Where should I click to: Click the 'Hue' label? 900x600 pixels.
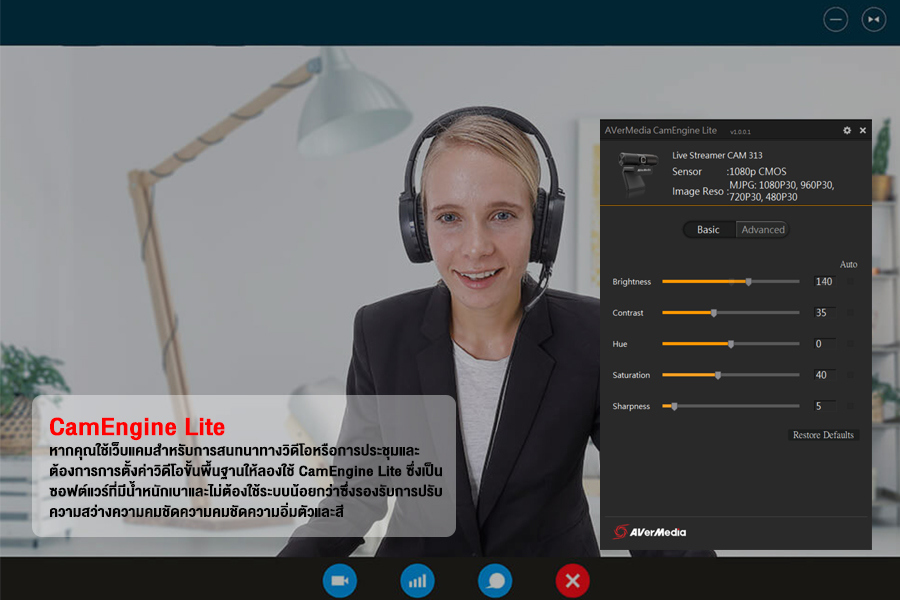tap(620, 344)
